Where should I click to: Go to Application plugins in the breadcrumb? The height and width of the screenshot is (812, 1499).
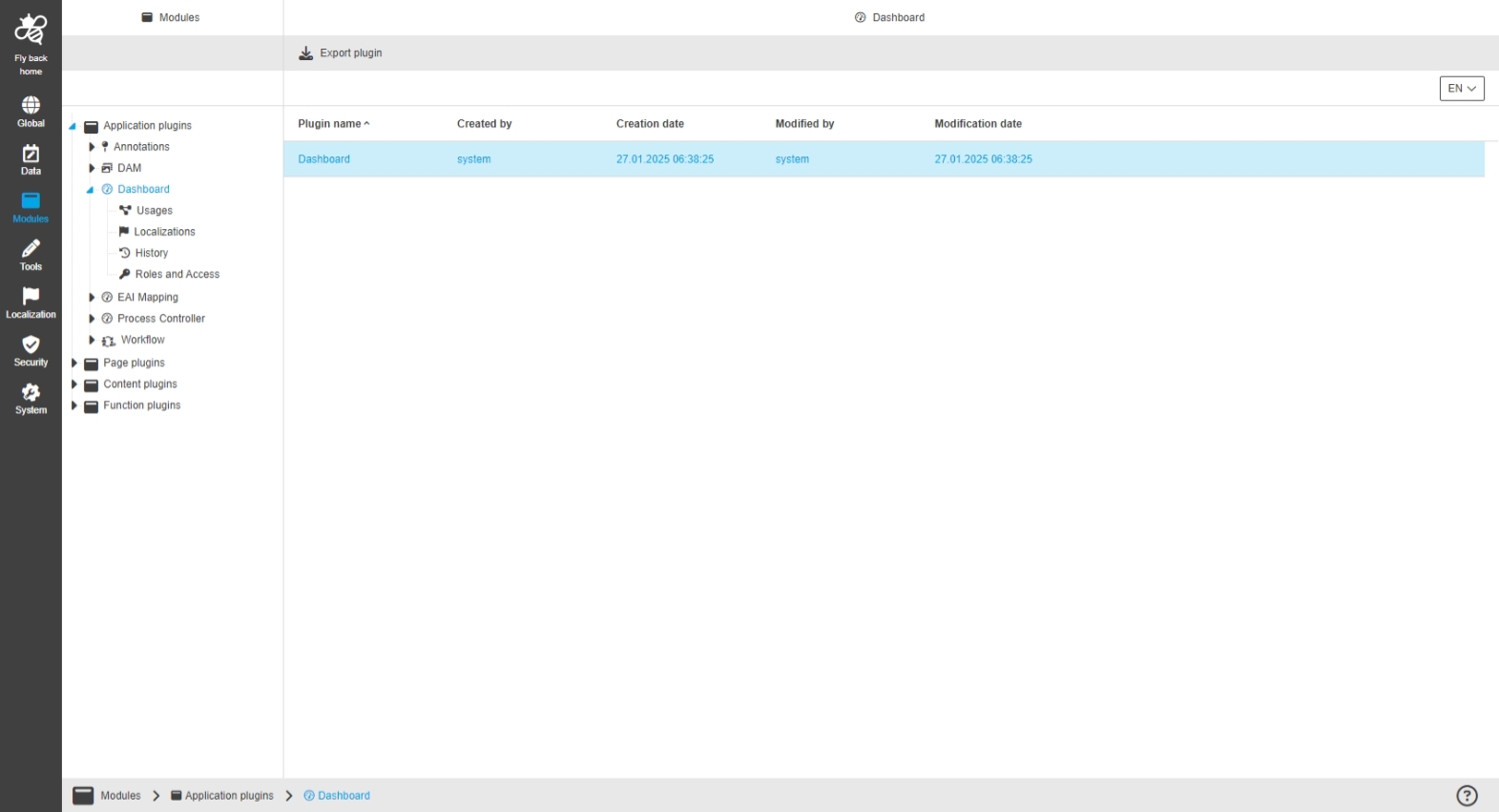[229, 796]
